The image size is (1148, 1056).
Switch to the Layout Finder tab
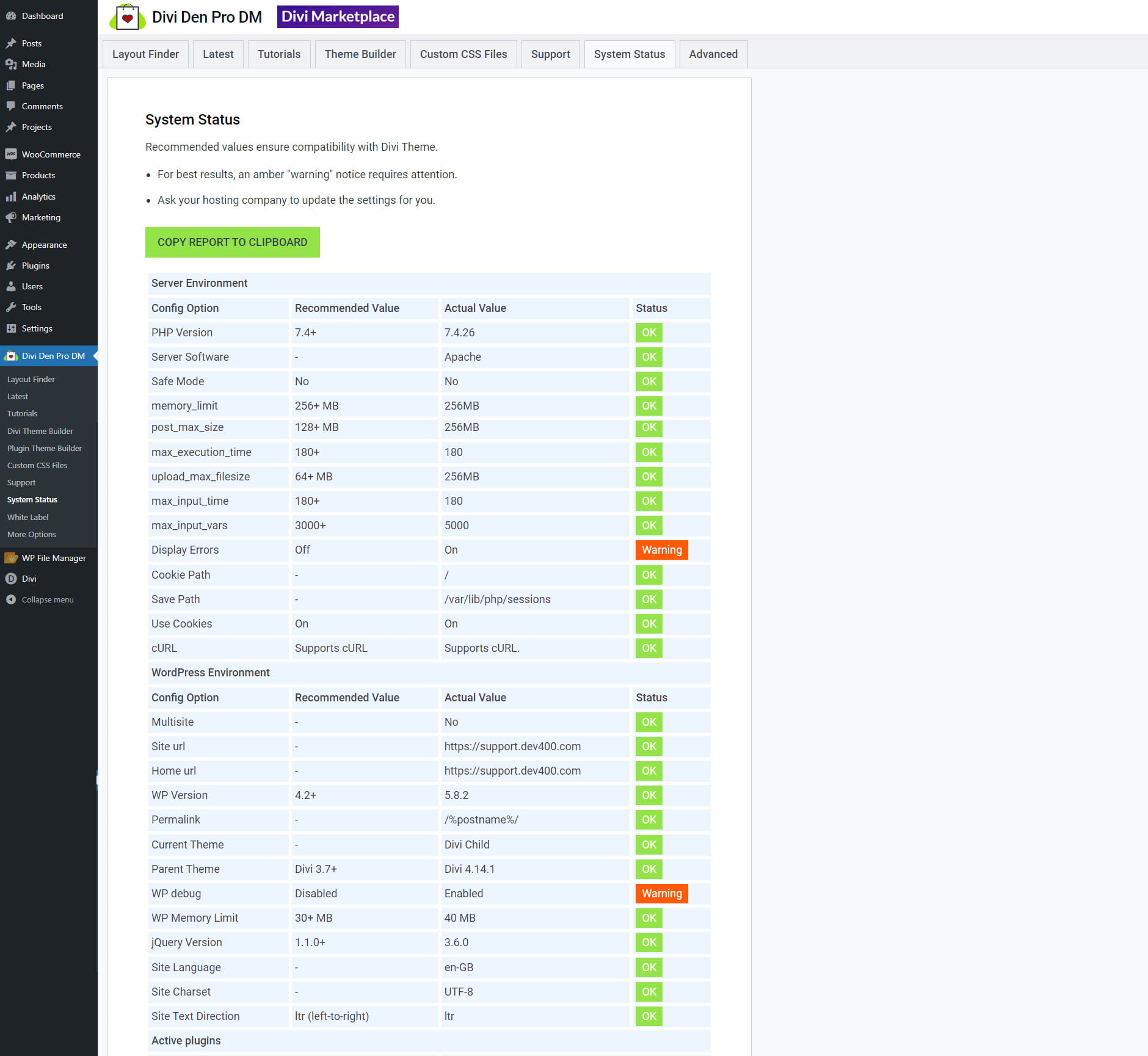[x=145, y=54]
